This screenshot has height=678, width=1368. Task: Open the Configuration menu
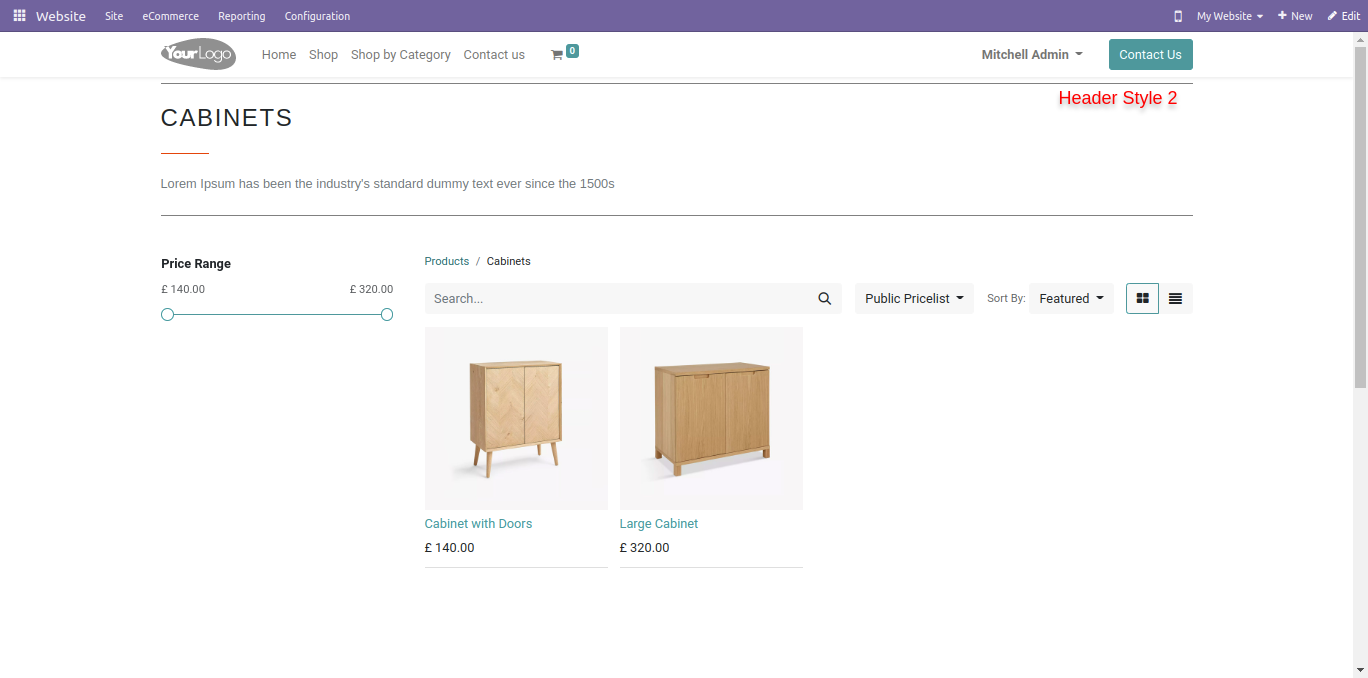(317, 16)
